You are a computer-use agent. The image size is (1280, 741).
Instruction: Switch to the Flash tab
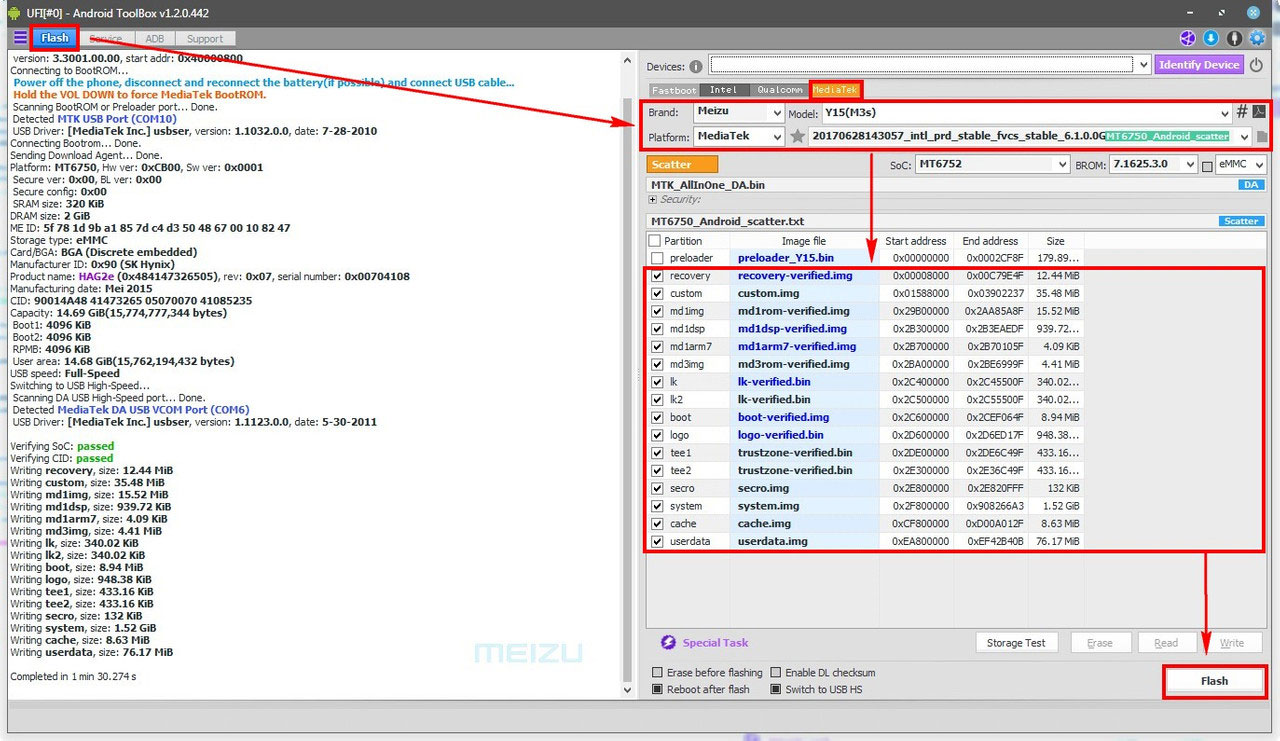(55, 38)
